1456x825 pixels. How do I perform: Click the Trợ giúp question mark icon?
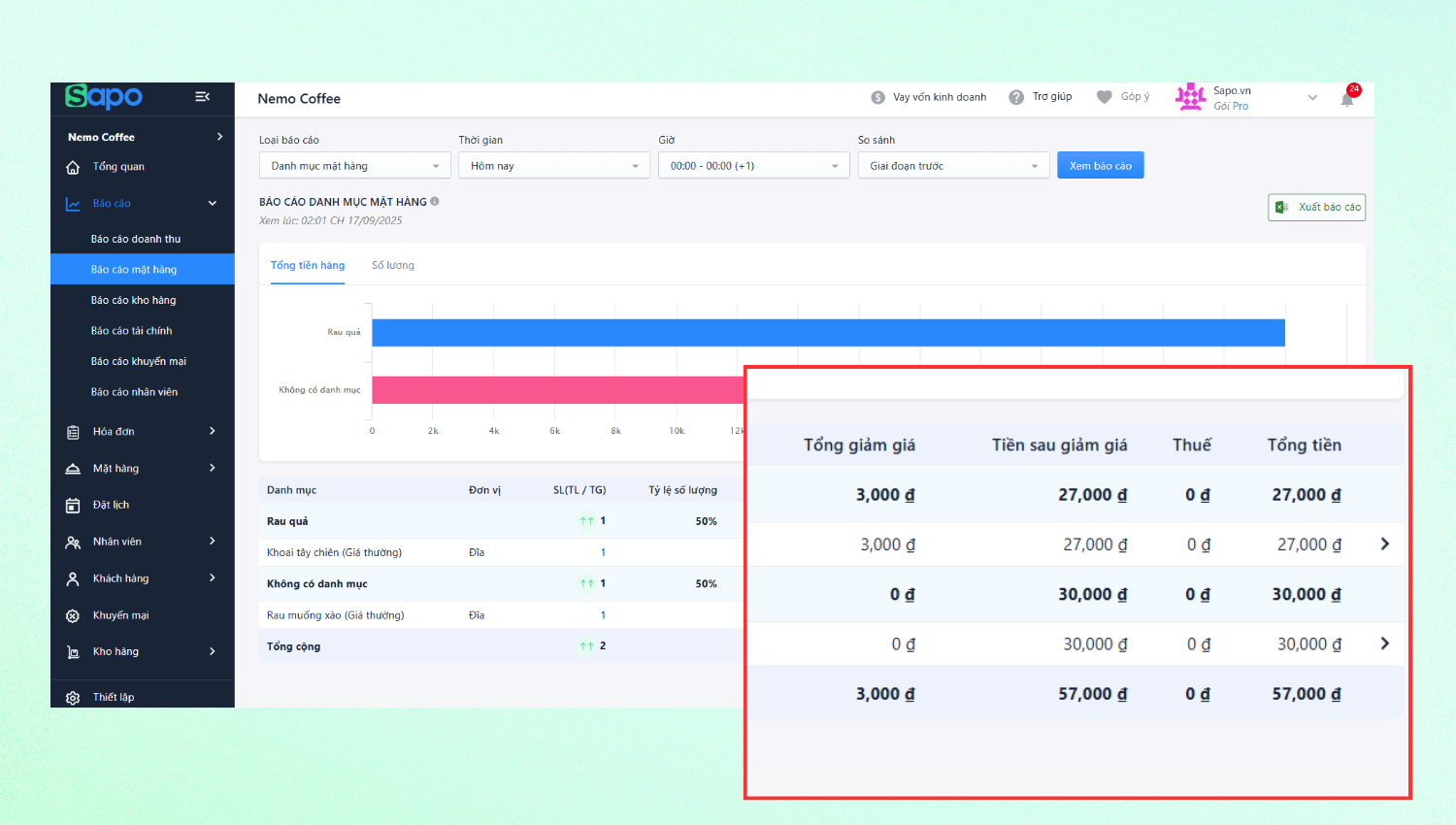pos(1016,97)
